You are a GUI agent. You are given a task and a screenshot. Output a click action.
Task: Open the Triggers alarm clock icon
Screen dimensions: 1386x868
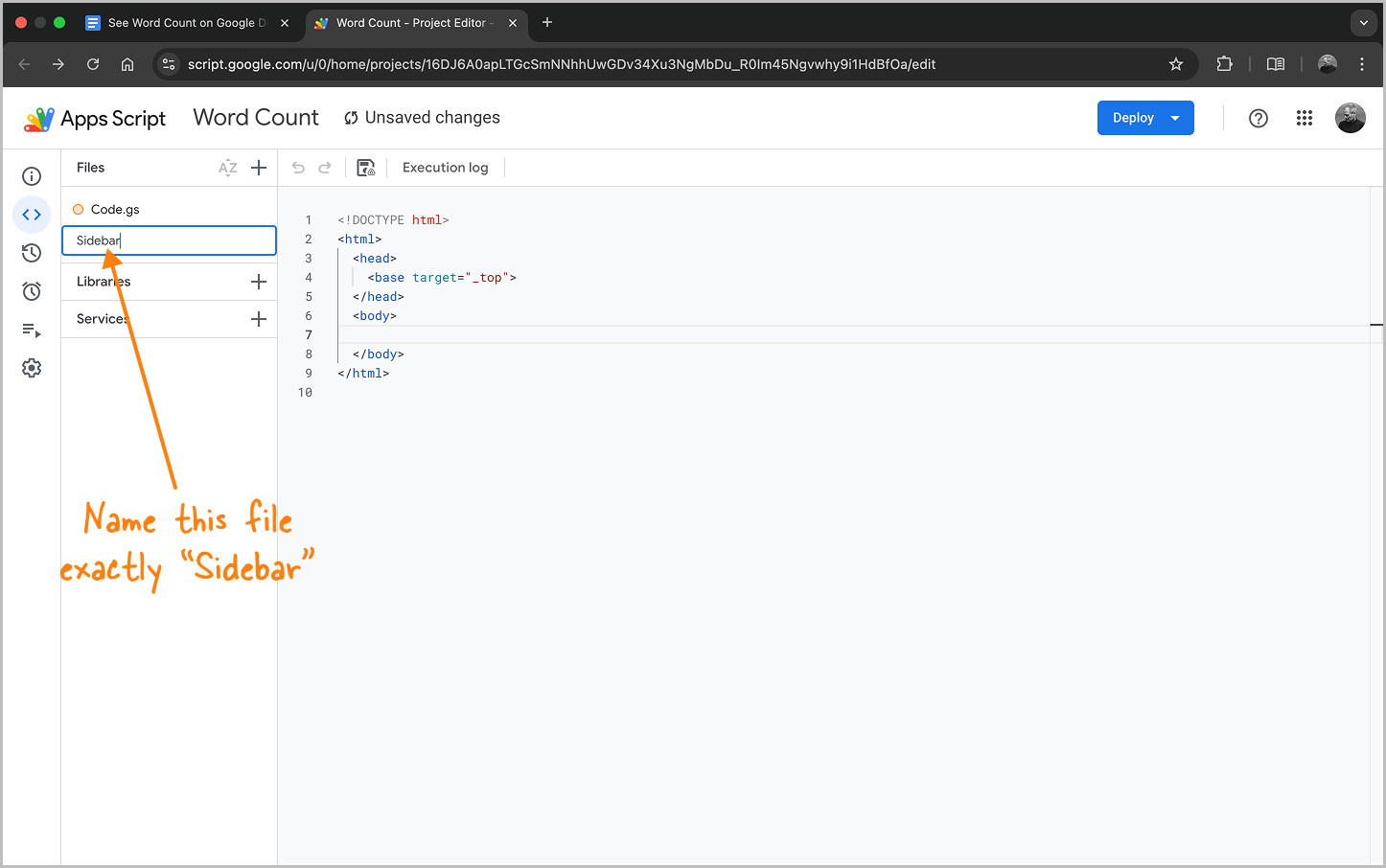click(32, 291)
